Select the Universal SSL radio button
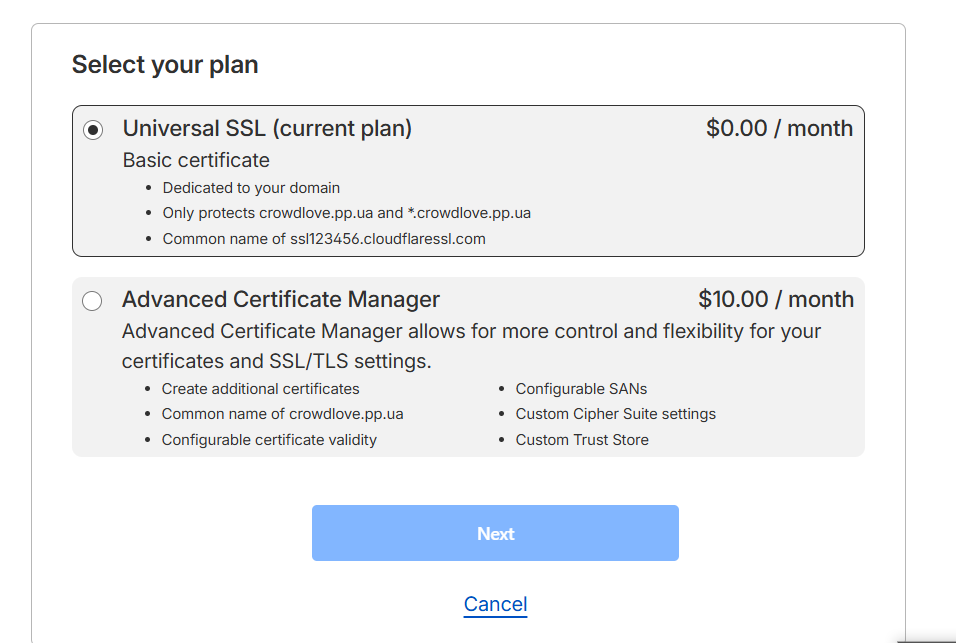The image size is (956, 643). 93,129
